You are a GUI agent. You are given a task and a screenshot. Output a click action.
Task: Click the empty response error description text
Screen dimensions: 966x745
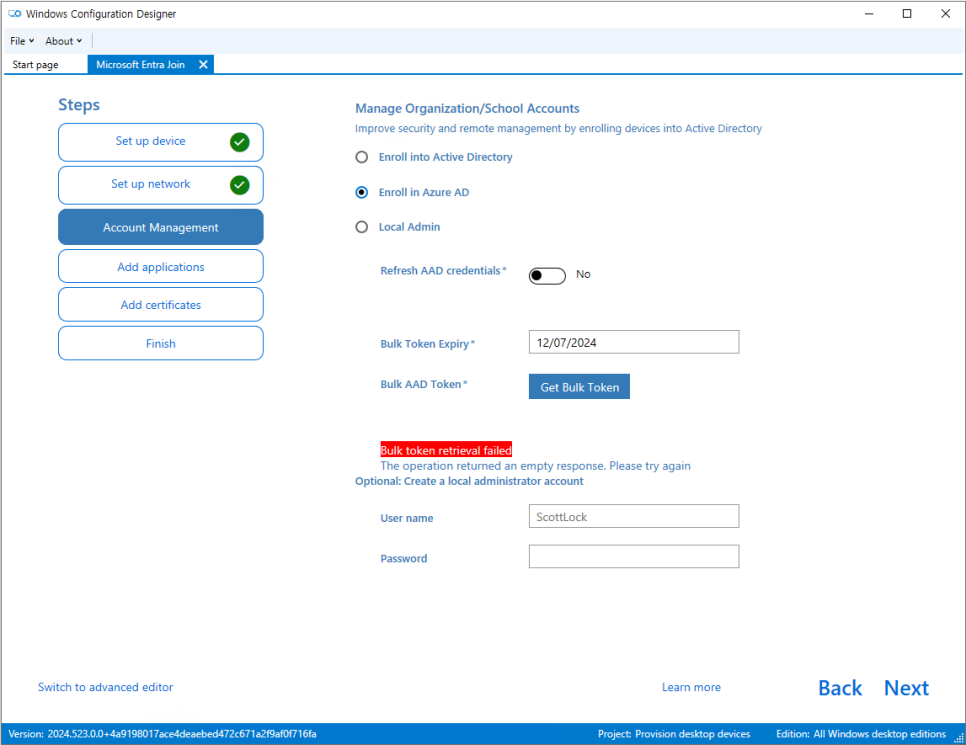(535, 466)
